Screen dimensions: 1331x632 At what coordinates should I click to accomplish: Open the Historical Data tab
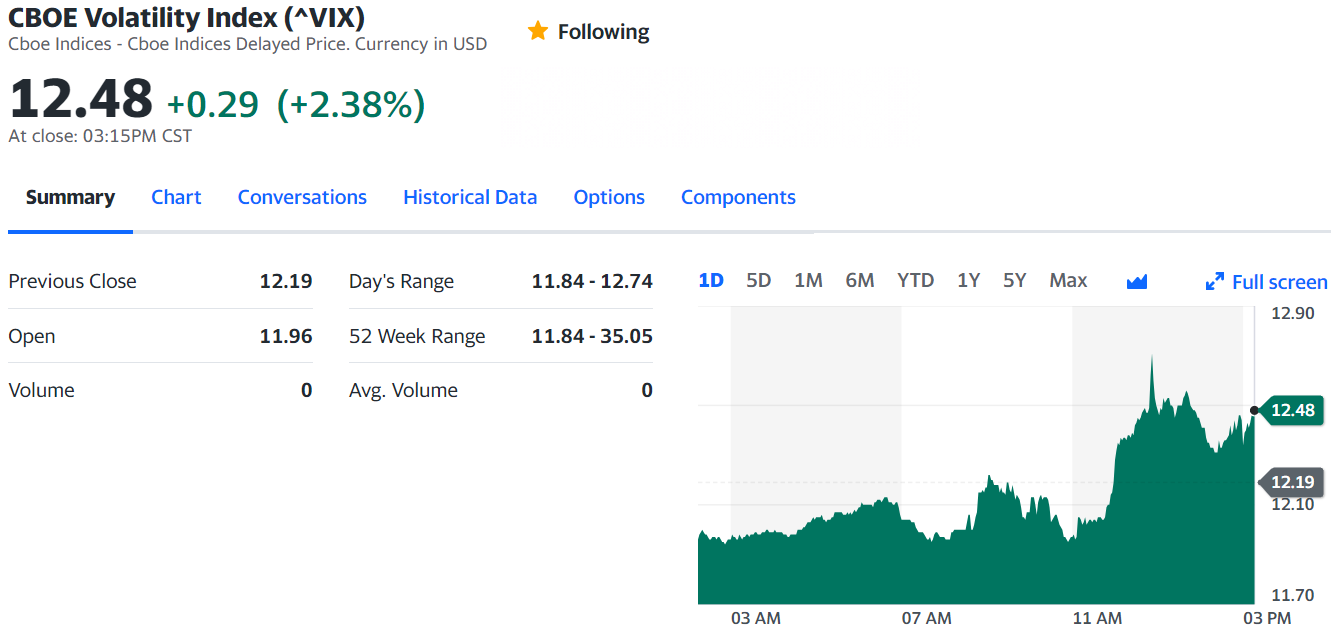click(470, 197)
